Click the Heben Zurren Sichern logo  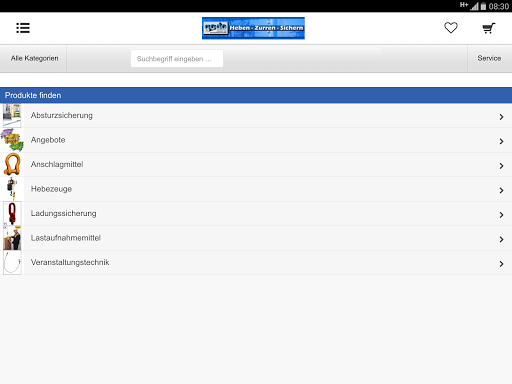tap(253, 28)
